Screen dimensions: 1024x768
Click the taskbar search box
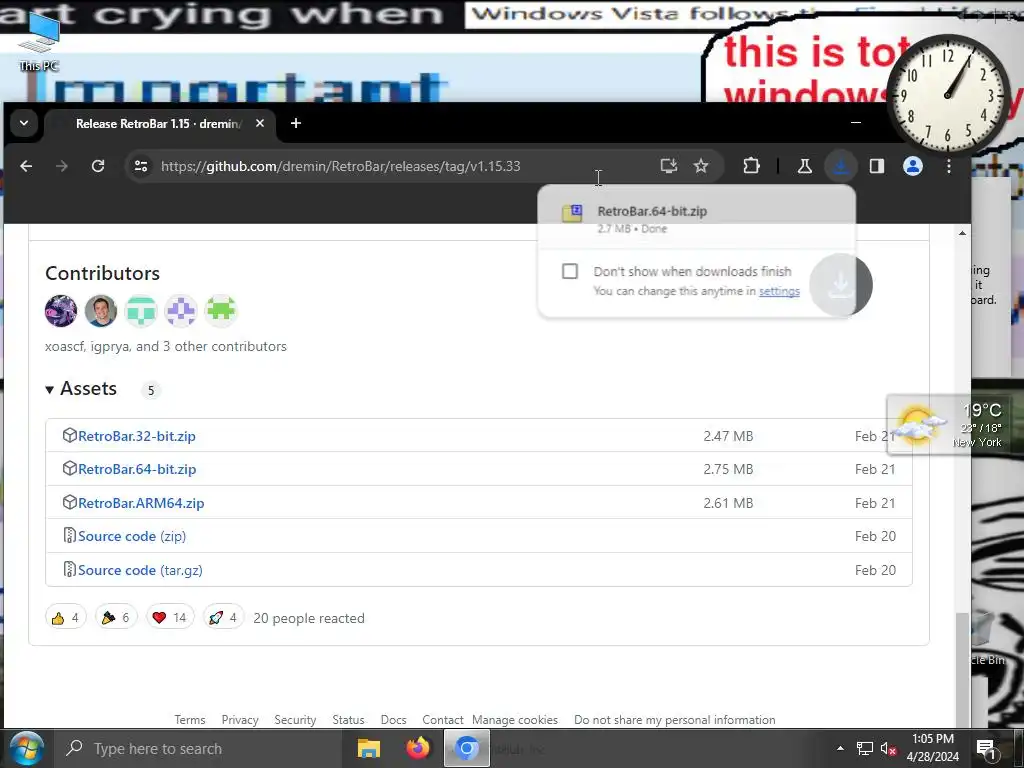[x=199, y=748]
